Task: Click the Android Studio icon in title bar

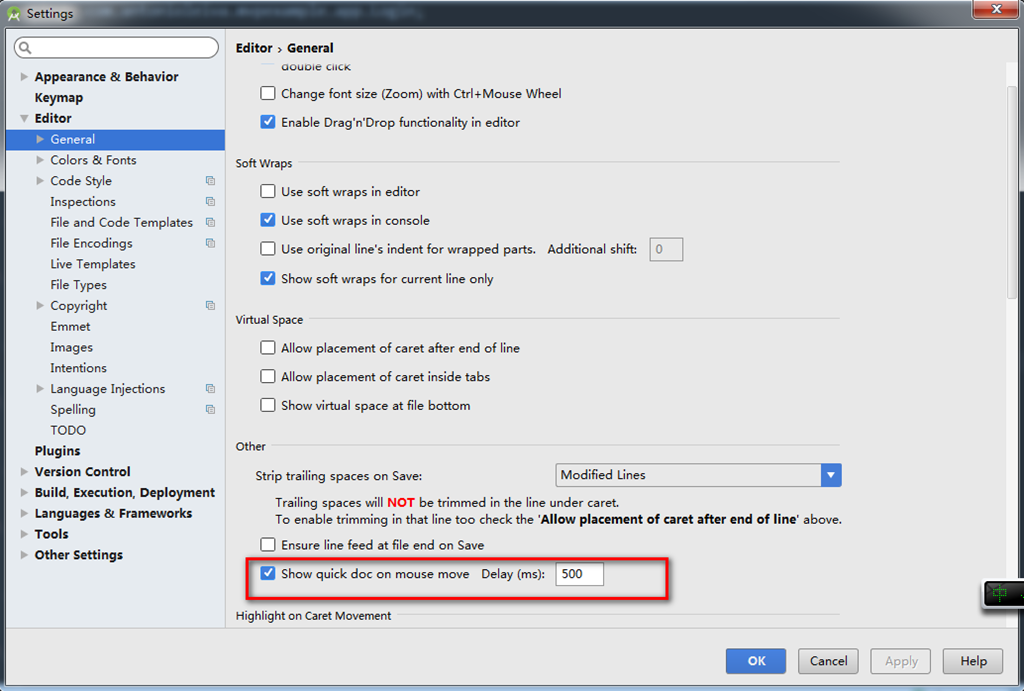Action: pos(14,14)
